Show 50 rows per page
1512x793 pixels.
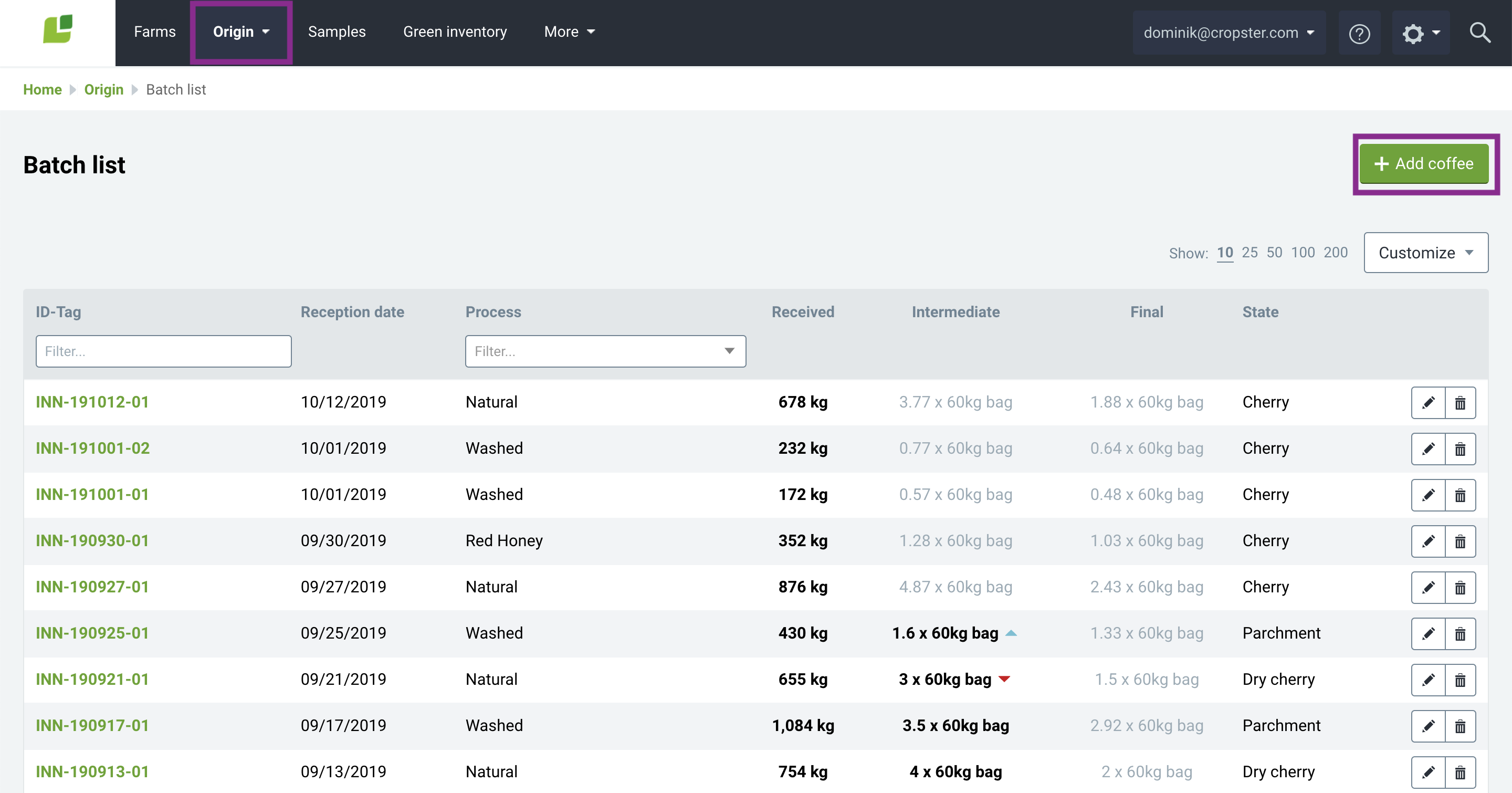pyautogui.click(x=1274, y=253)
